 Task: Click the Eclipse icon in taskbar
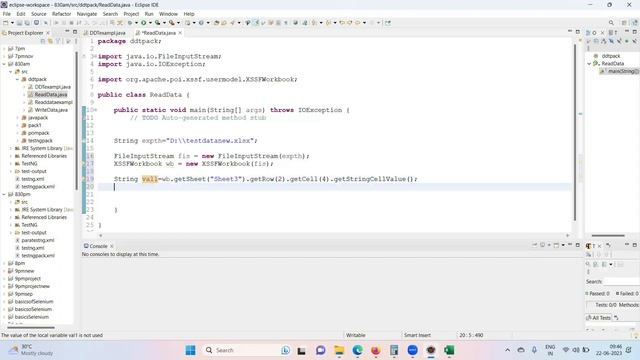[431, 350]
